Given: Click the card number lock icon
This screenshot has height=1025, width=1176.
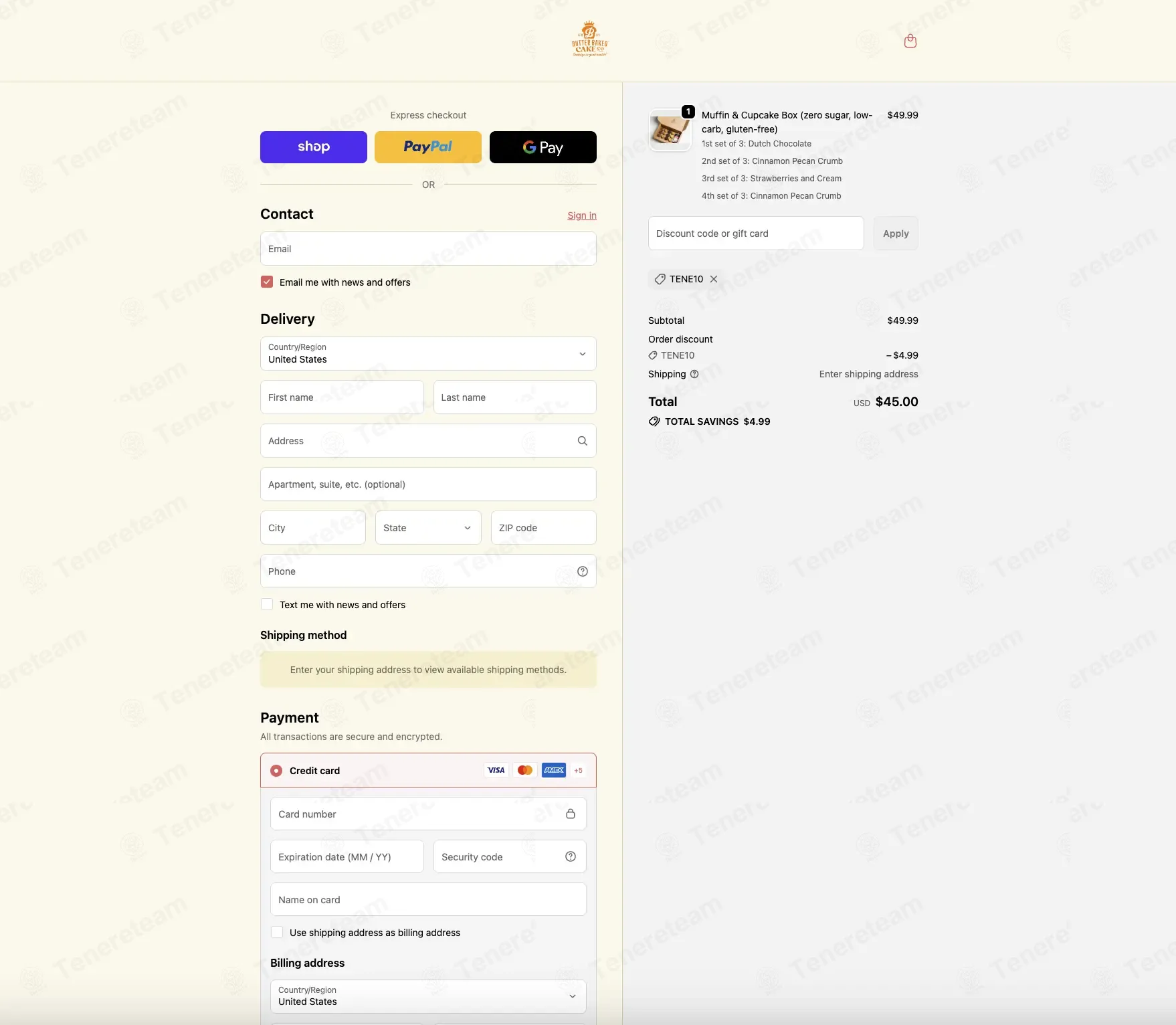Looking at the screenshot, I should [570, 814].
